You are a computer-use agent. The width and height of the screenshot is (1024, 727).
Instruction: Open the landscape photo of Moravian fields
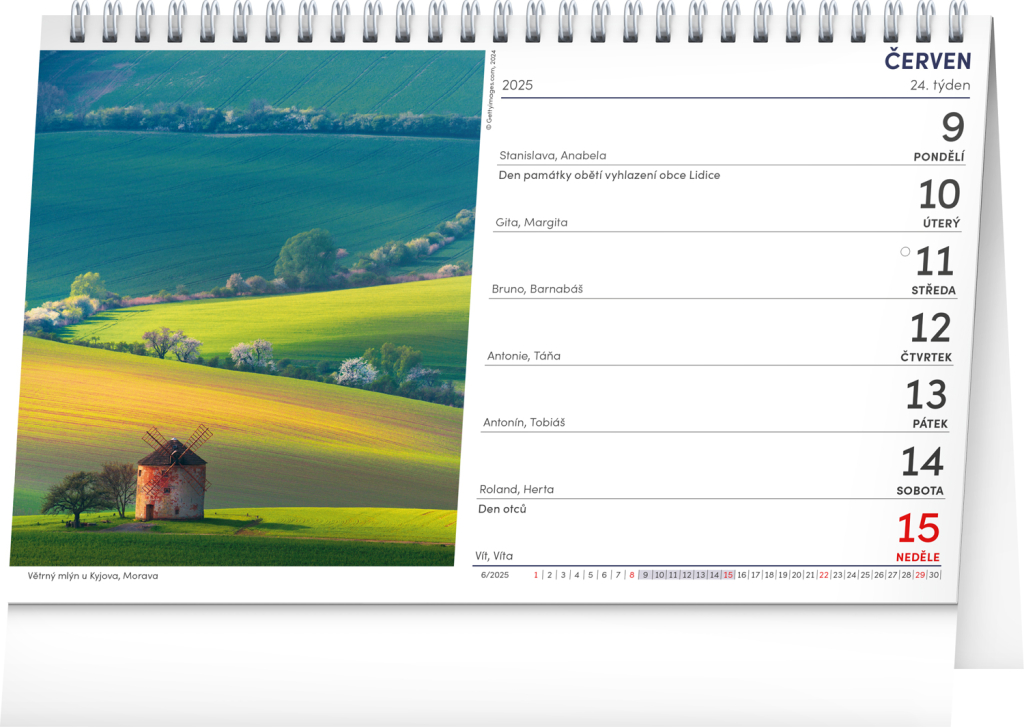pyautogui.click(x=250, y=250)
